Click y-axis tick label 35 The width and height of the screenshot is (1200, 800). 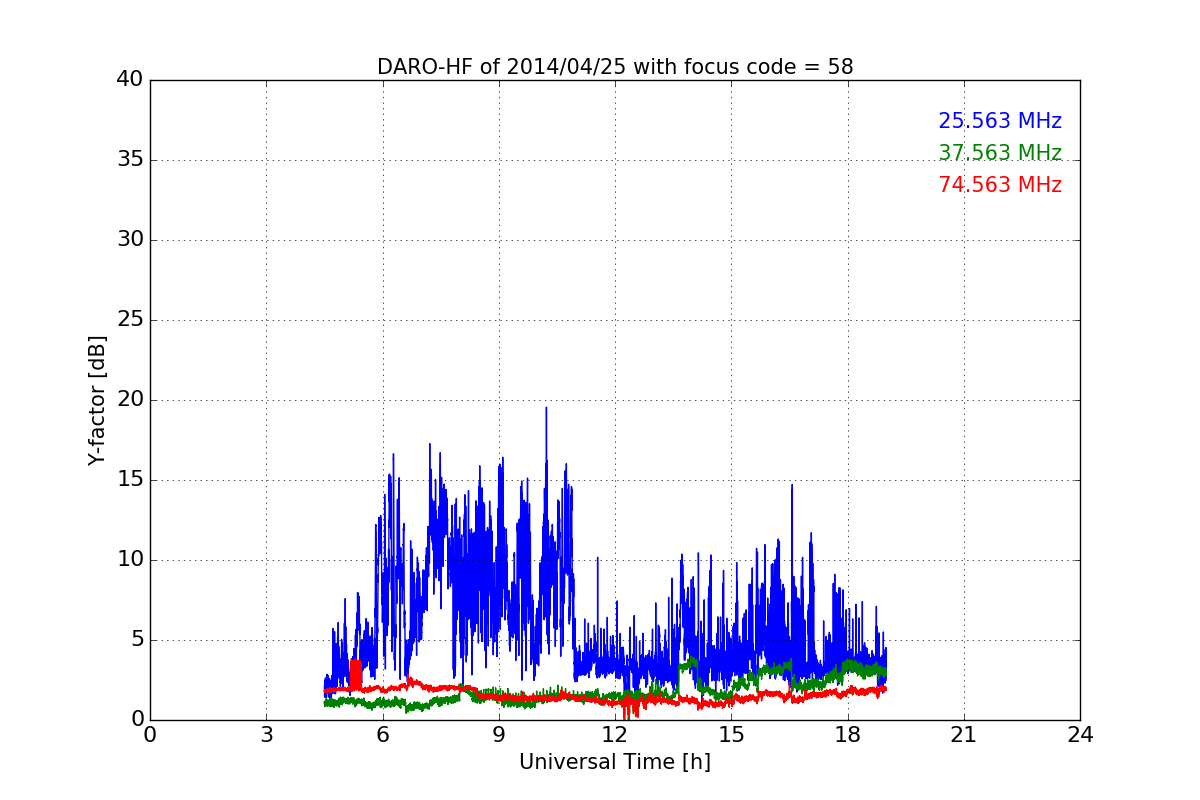(x=130, y=160)
